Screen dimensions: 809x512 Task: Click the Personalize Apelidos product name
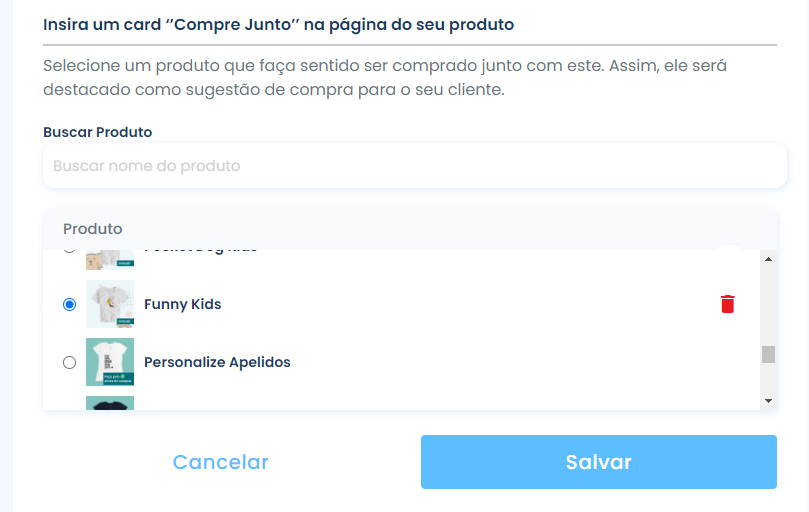(x=217, y=362)
